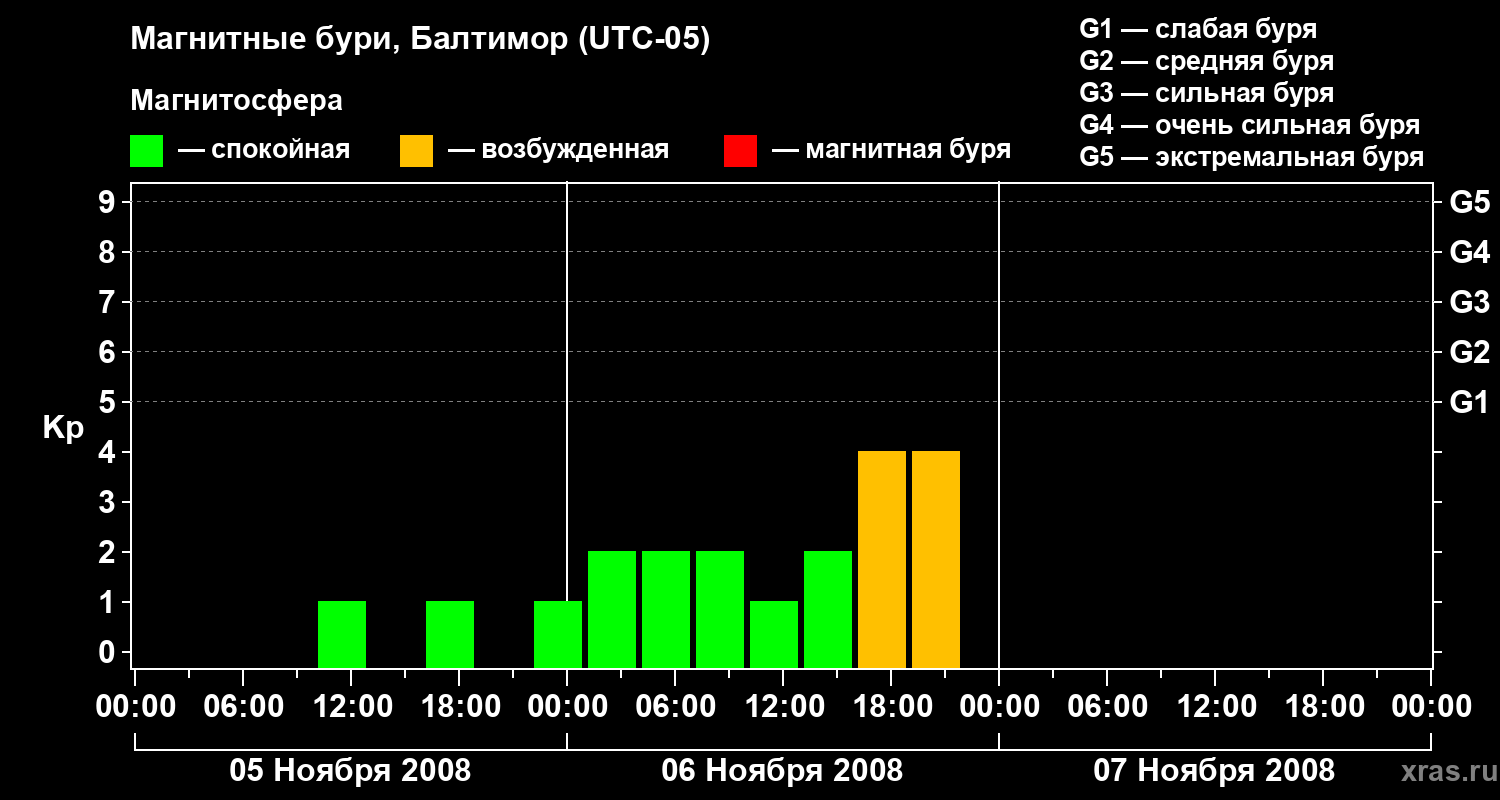Click the first green Kp 2 bar on 06 Ноября

pyautogui.click(x=612, y=610)
